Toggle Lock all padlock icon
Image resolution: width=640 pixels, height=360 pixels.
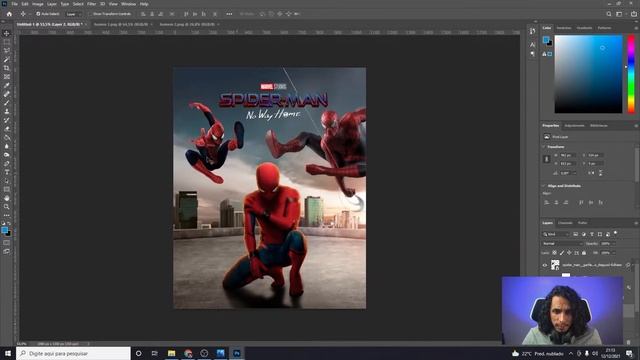[584, 253]
